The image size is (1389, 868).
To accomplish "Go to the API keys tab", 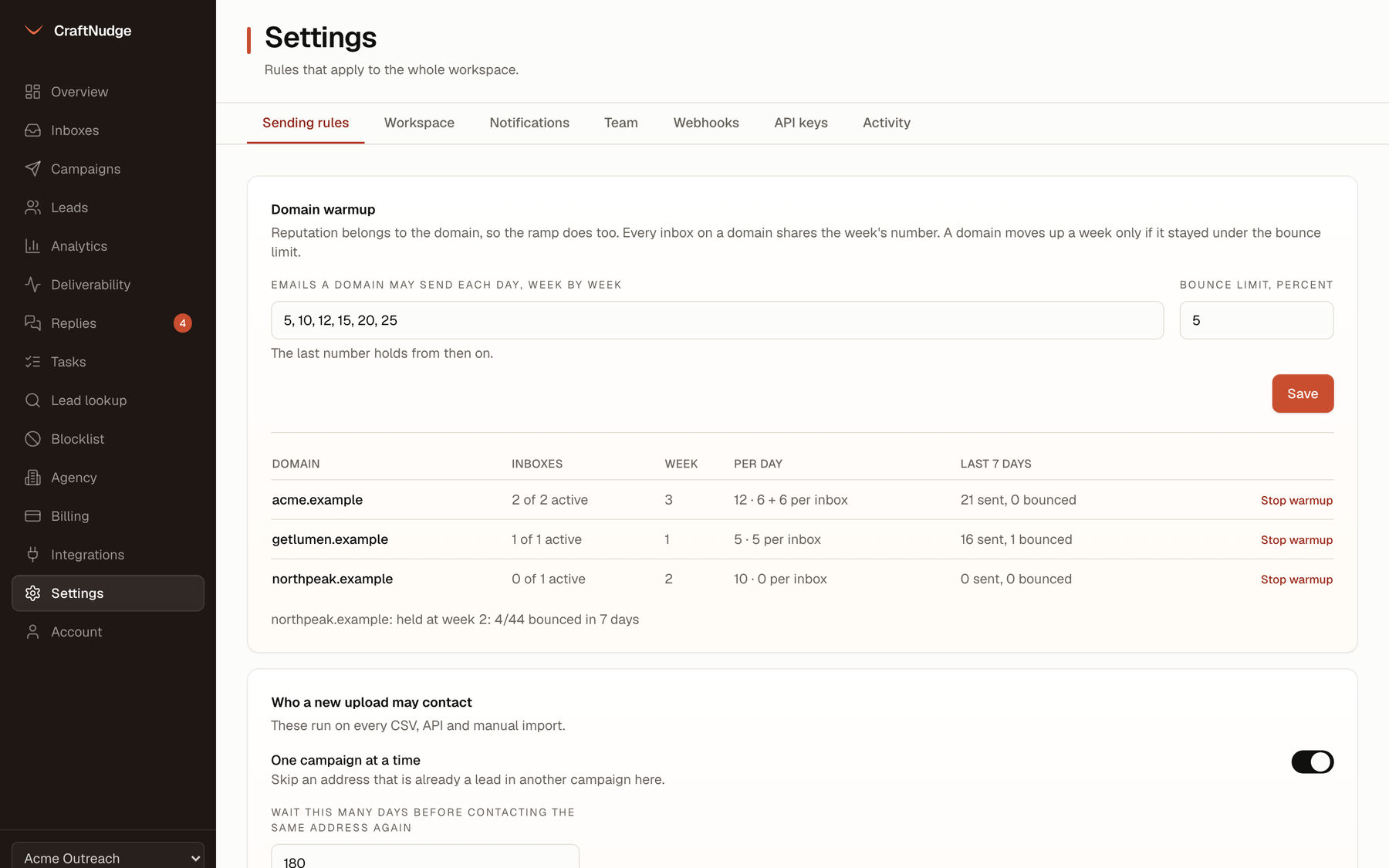I will (801, 123).
